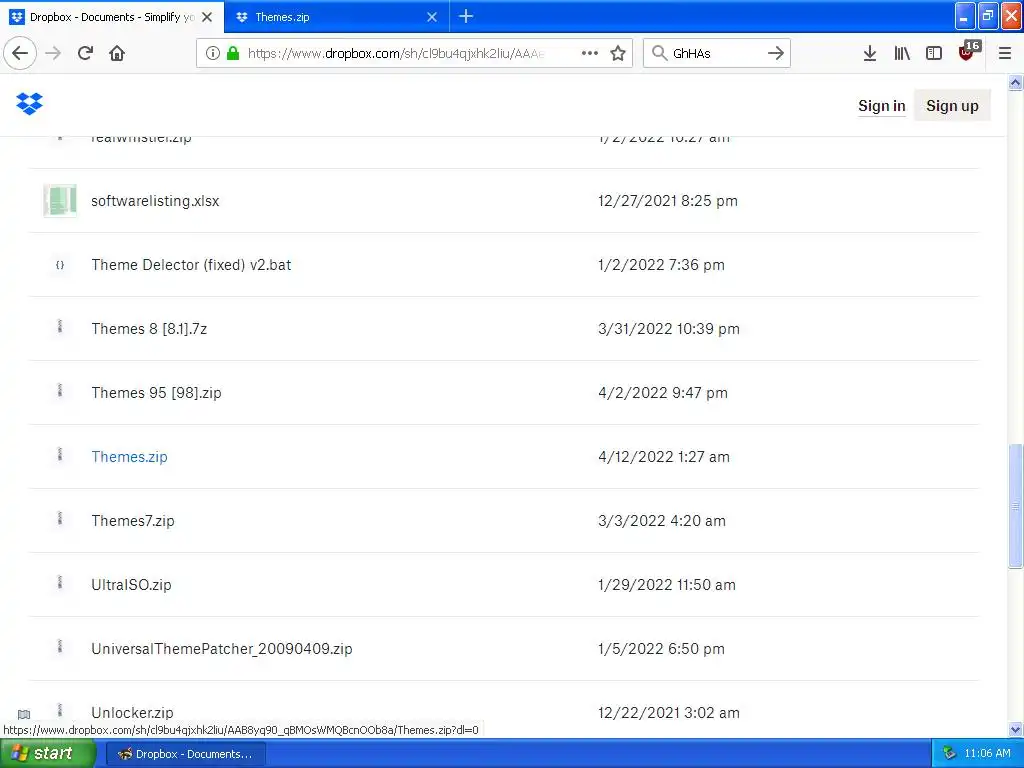The width and height of the screenshot is (1024, 768).
Task: Click the vertical scrollbar thumb
Action: click(x=1015, y=505)
